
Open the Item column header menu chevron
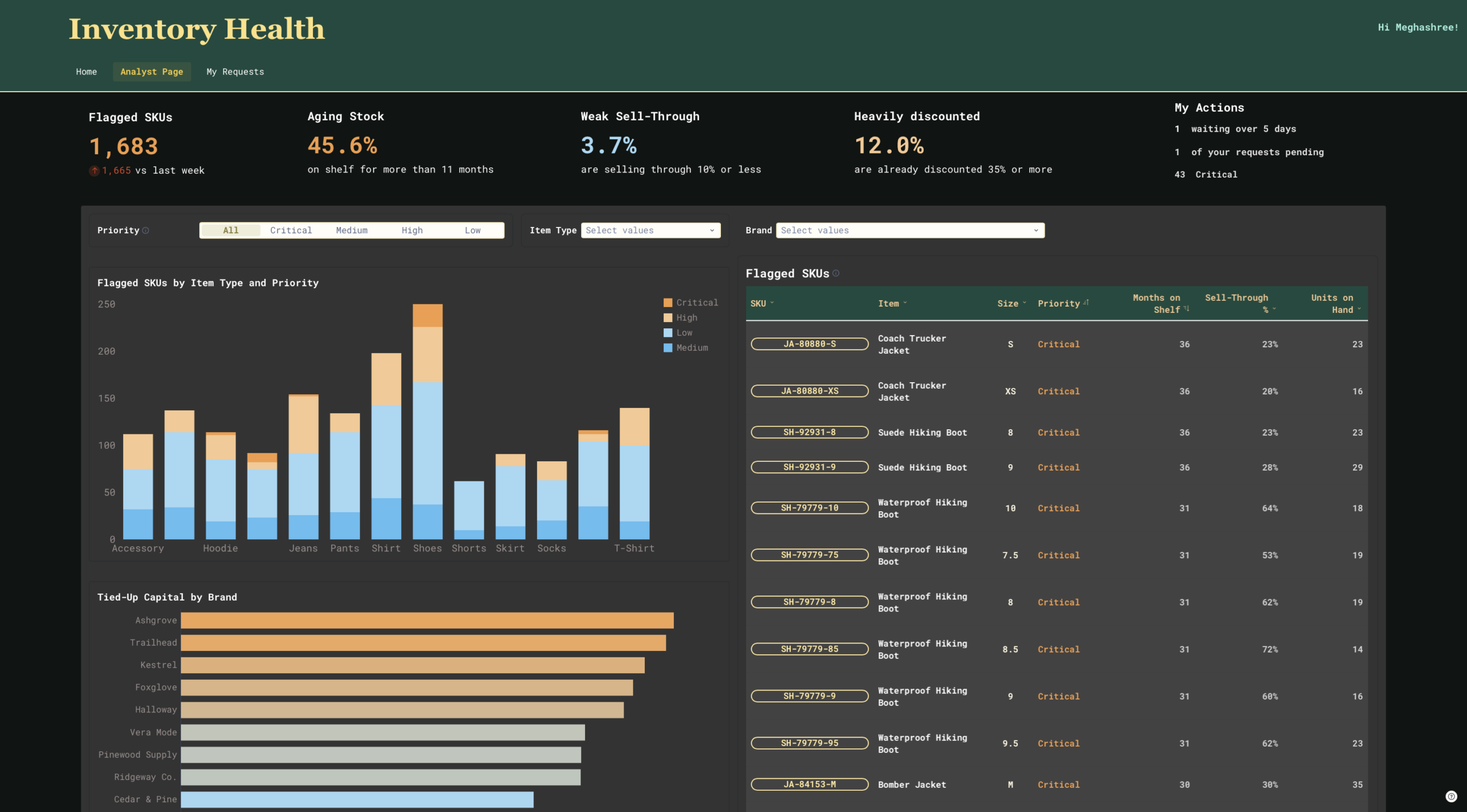905,303
